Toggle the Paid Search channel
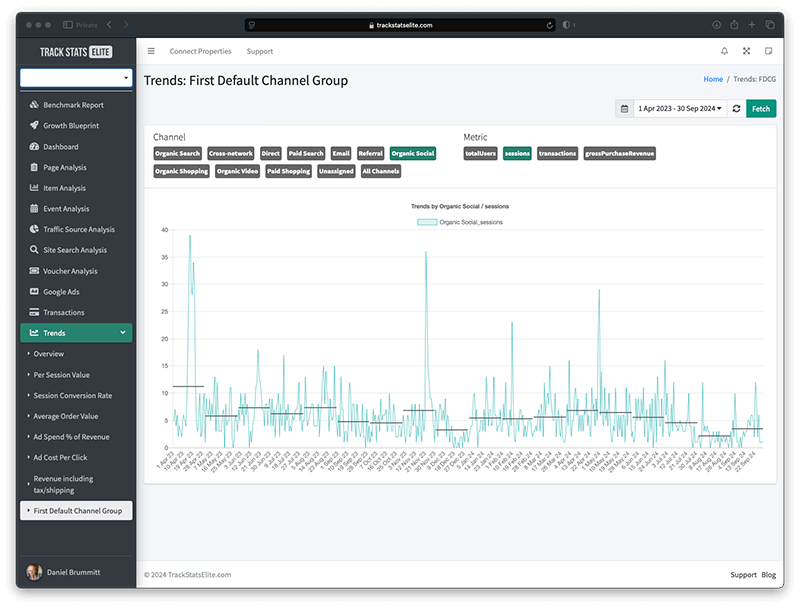 click(x=306, y=154)
